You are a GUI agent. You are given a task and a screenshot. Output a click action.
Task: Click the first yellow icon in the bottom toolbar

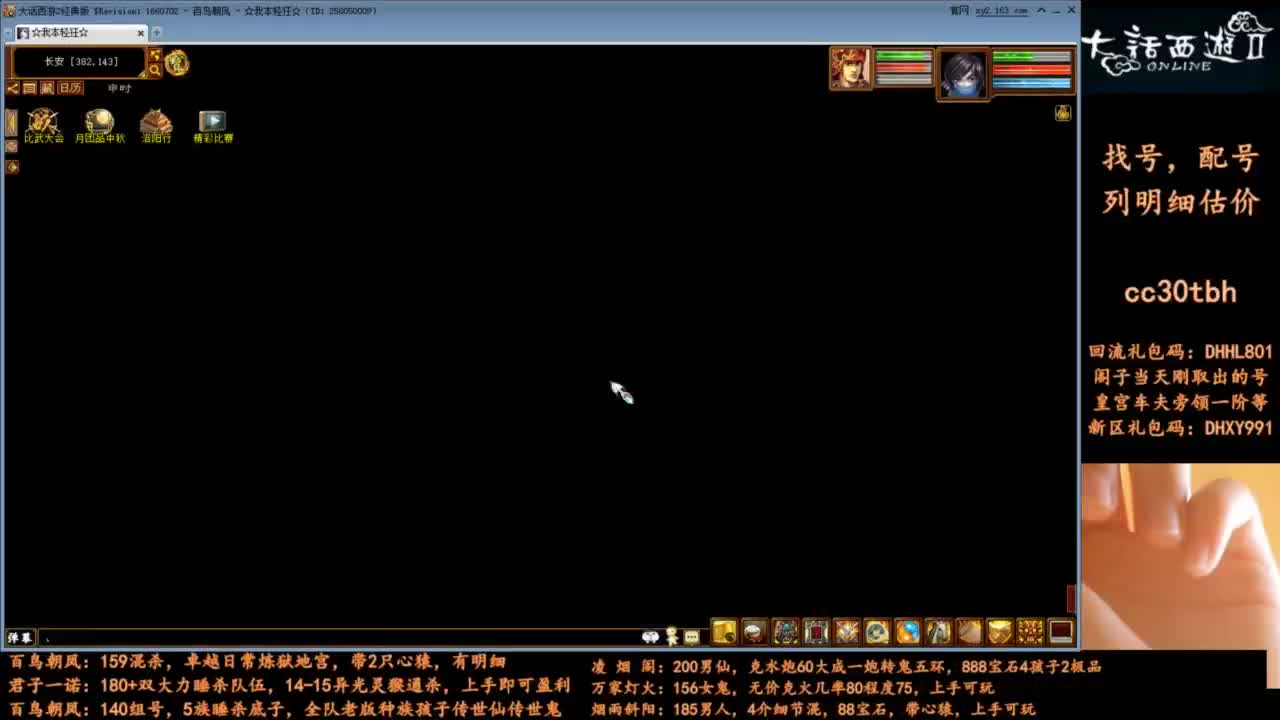724,632
